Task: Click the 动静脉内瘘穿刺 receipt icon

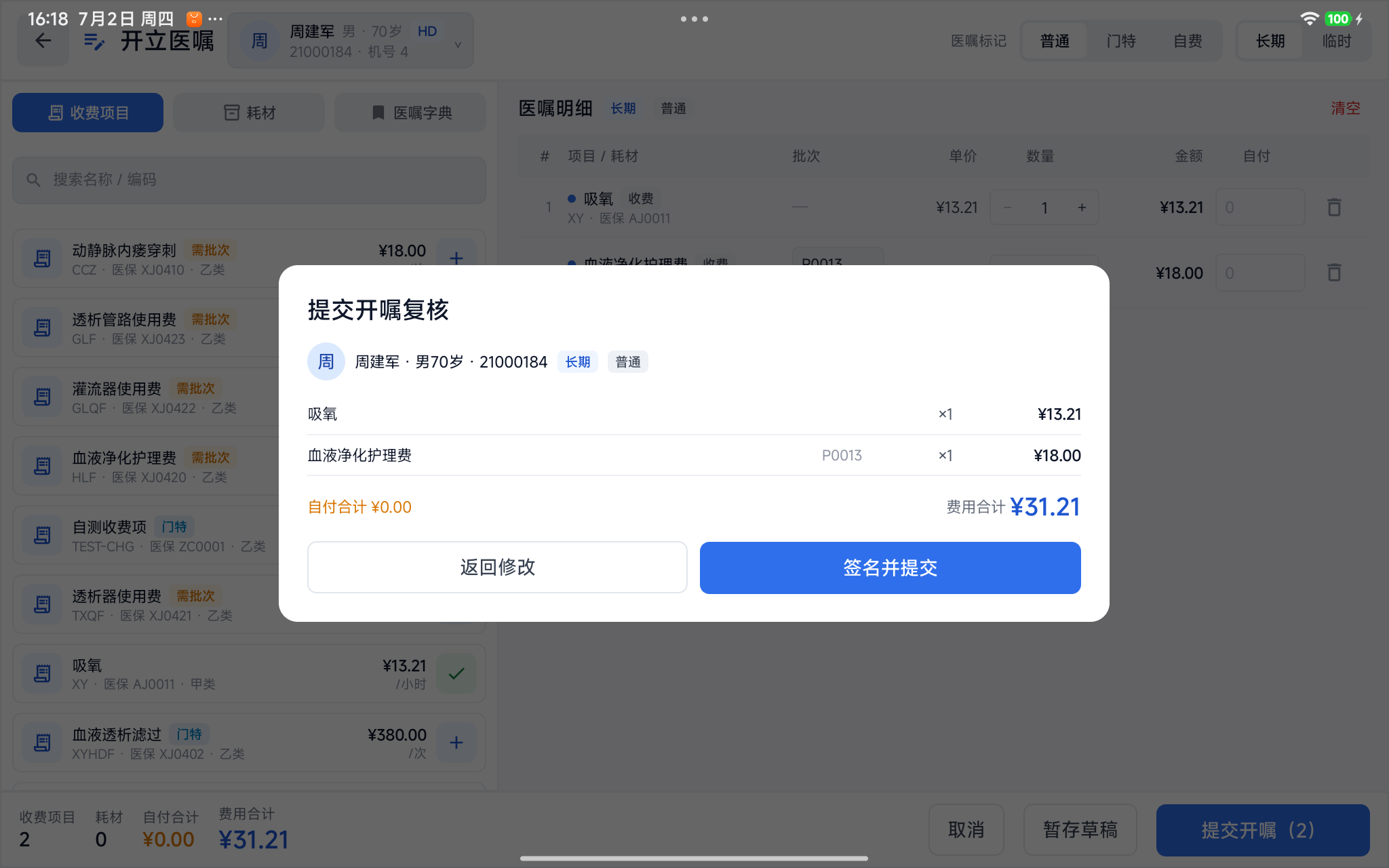Action: pos(42,258)
